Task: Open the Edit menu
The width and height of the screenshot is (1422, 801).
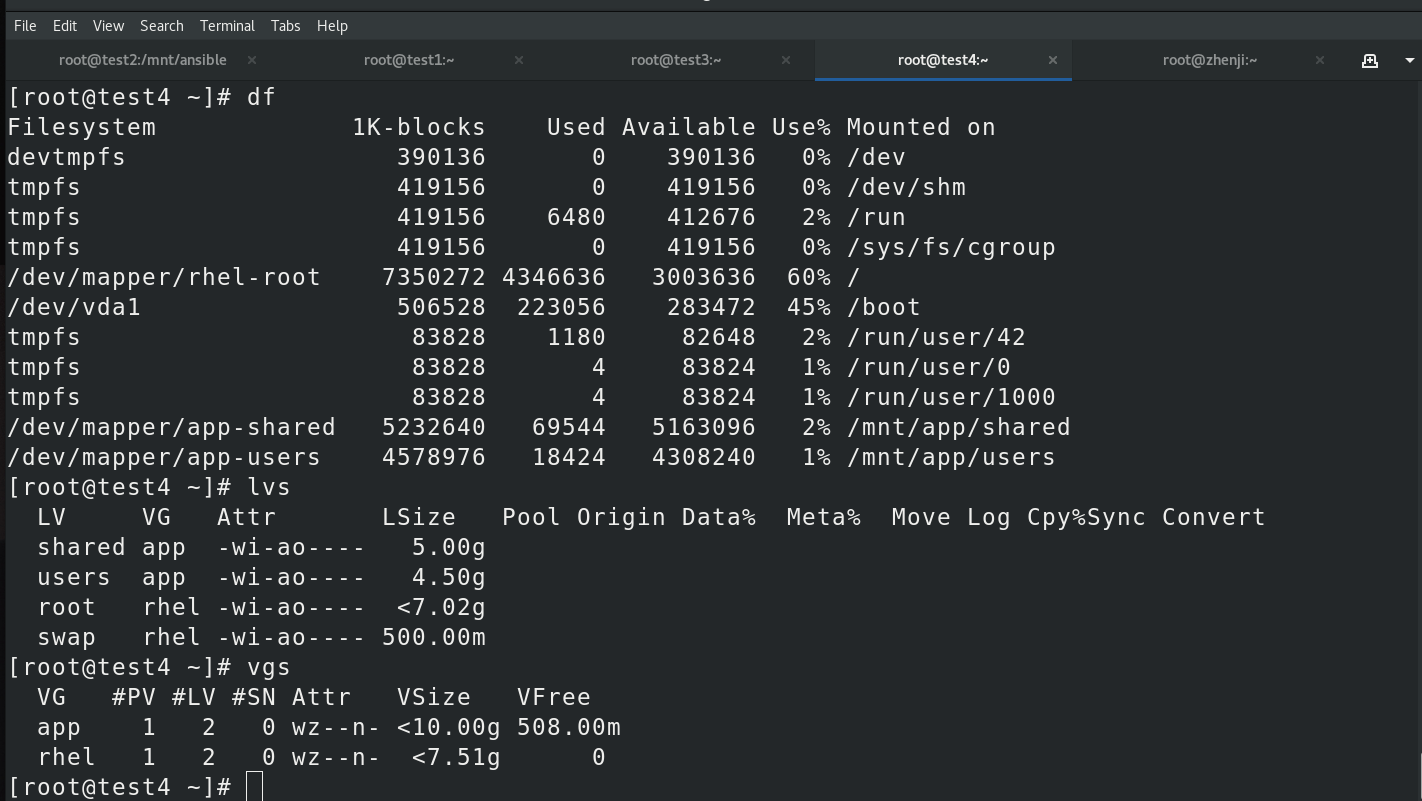Action: pyautogui.click(x=65, y=25)
